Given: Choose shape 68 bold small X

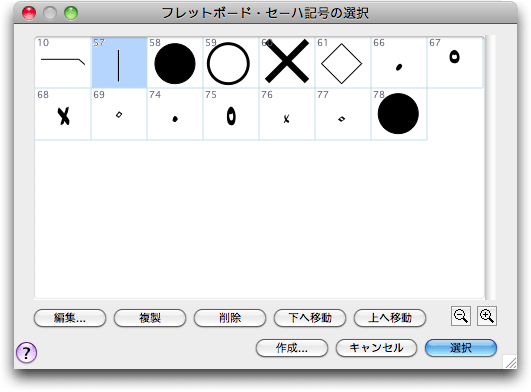Looking at the screenshot, I should tap(63, 114).
